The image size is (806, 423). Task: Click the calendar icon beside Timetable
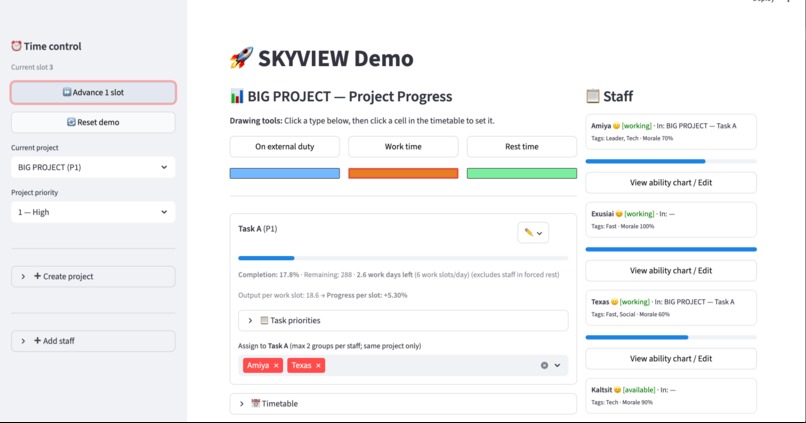(x=255, y=403)
